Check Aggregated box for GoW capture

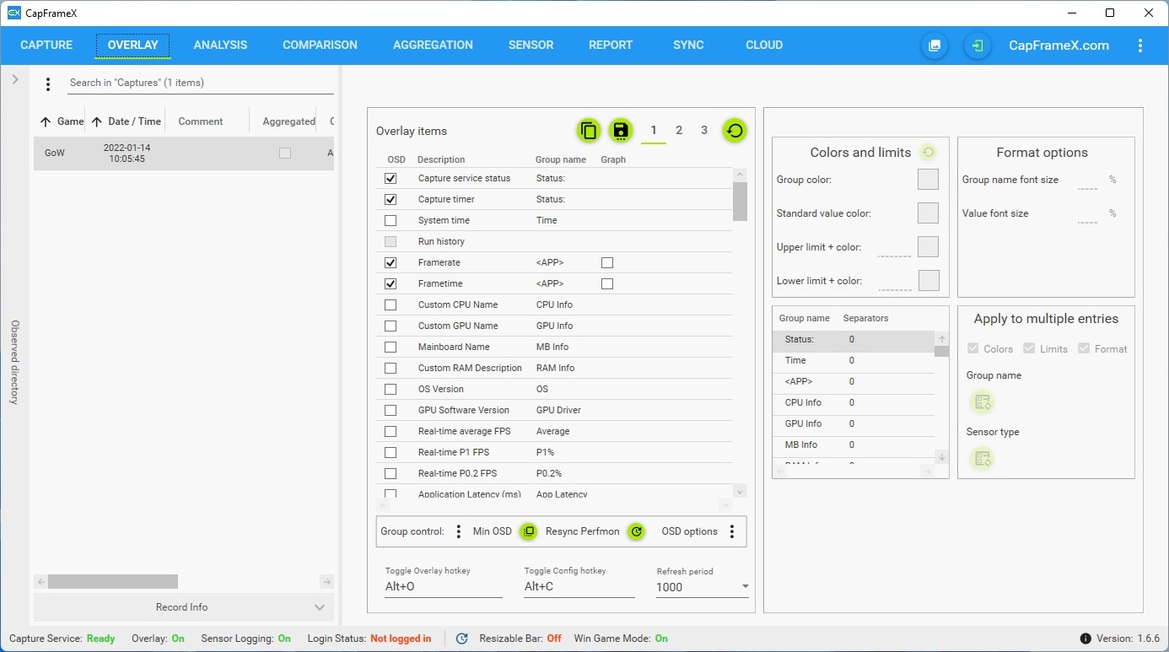click(285, 153)
